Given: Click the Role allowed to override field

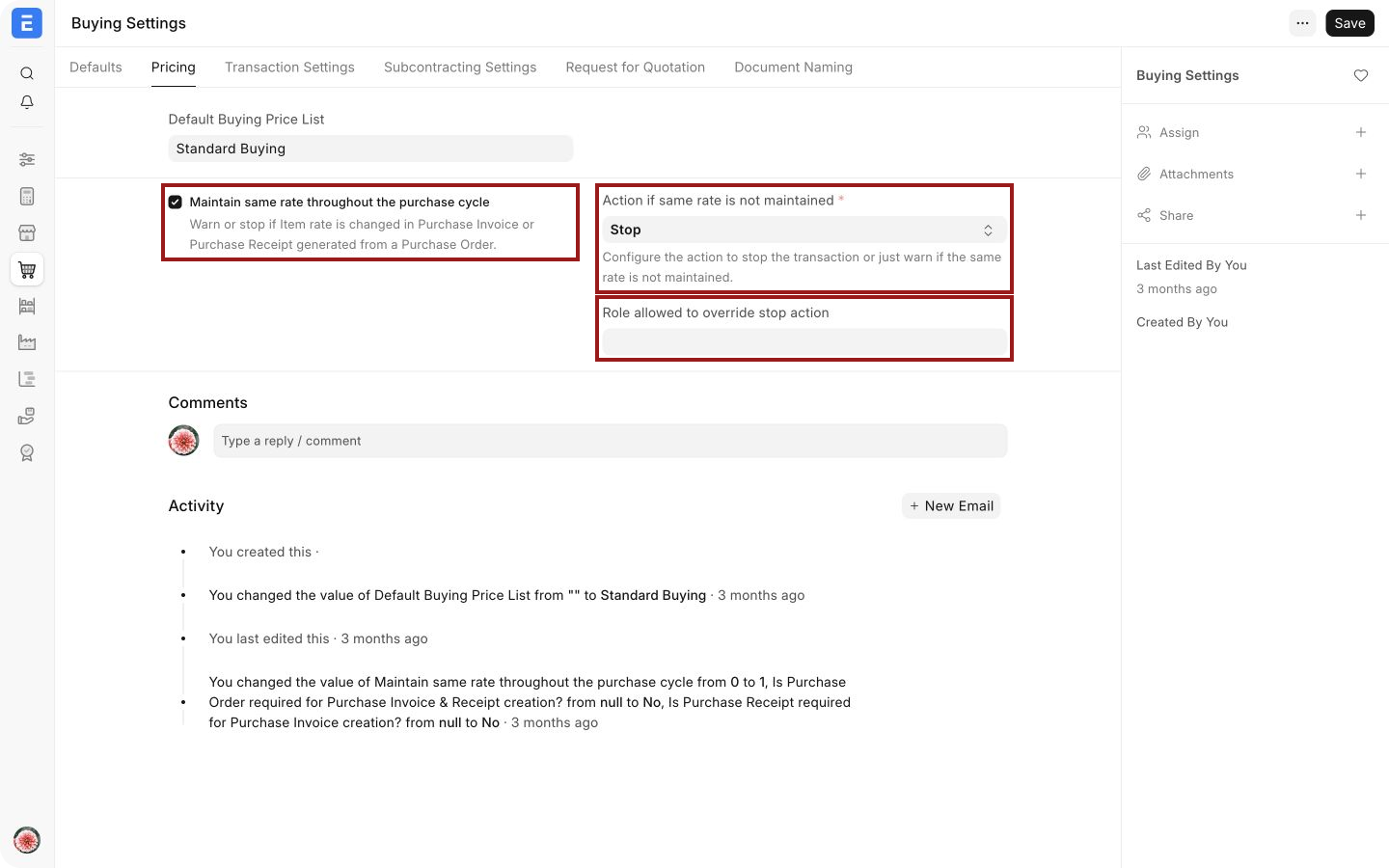Looking at the screenshot, I should coord(804,342).
